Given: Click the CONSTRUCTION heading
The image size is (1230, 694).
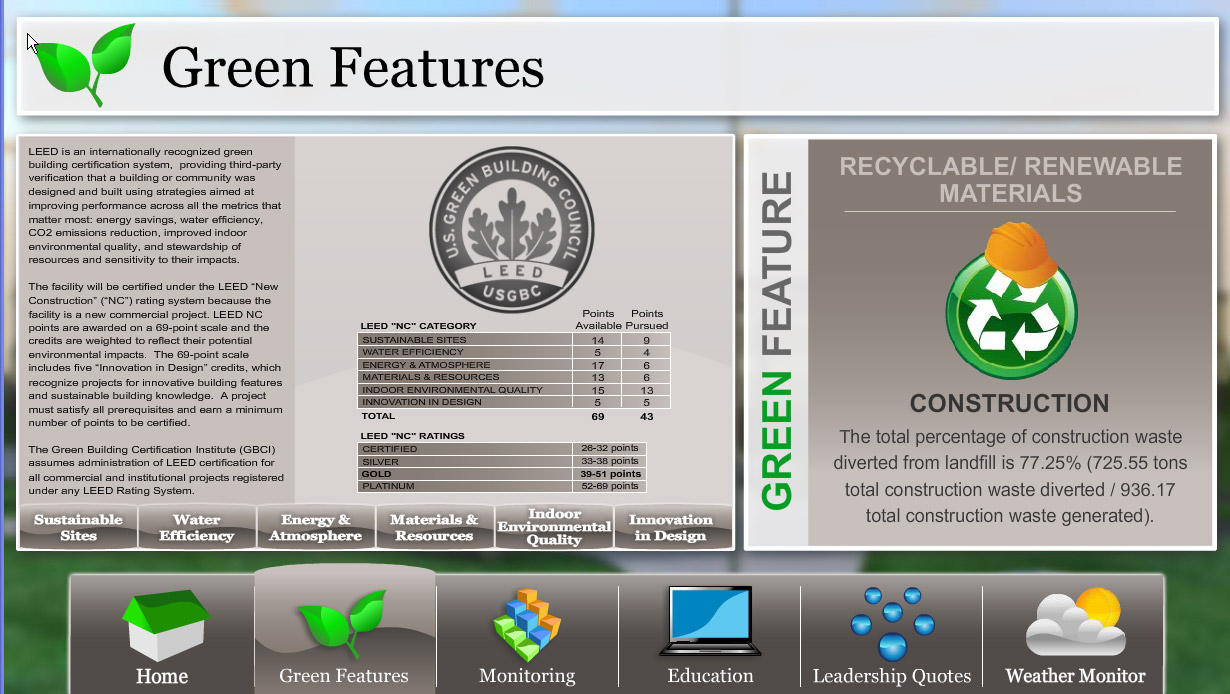Looking at the screenshot, I should coord(1010,404).
